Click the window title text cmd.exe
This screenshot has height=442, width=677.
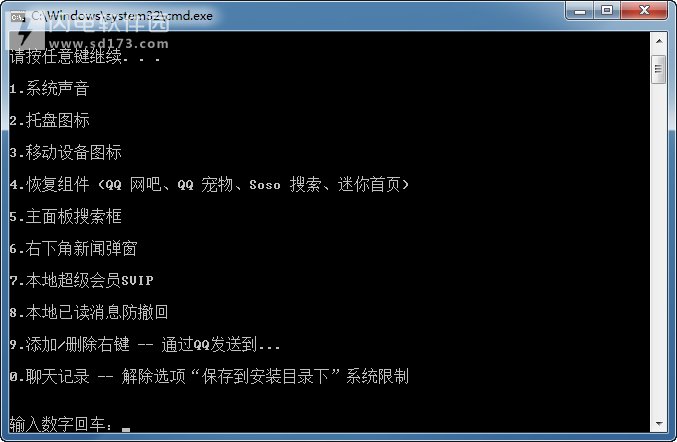pyautogui.click(x=122, y=16)
